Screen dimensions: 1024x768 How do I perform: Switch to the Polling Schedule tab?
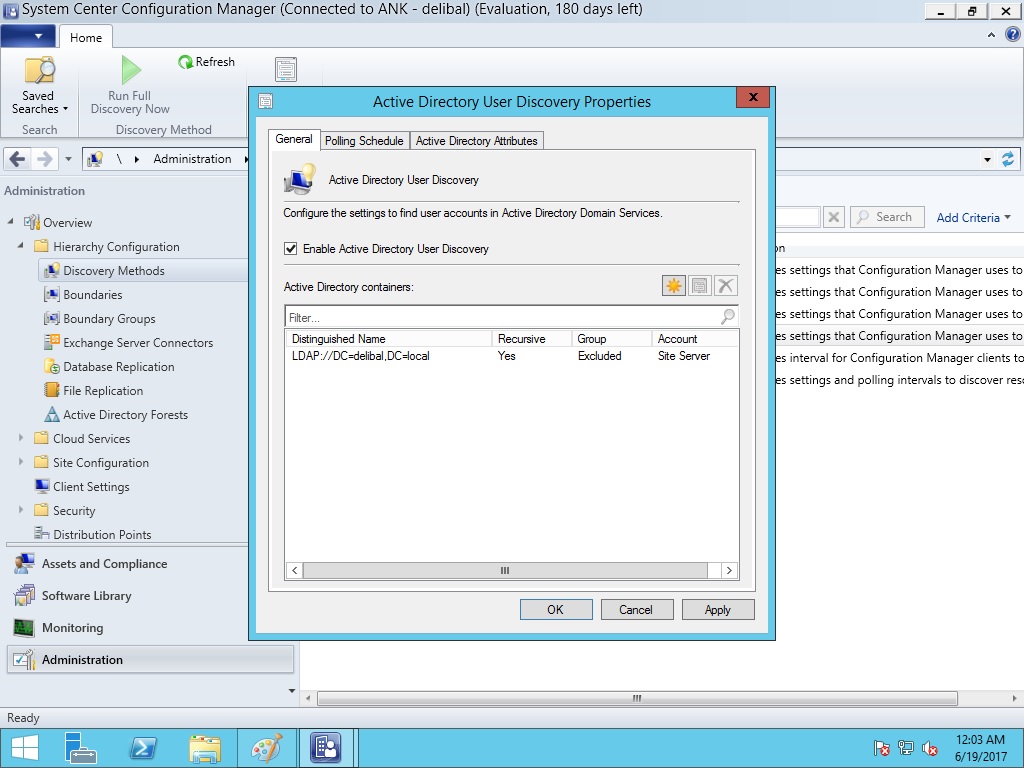[364, 141]
